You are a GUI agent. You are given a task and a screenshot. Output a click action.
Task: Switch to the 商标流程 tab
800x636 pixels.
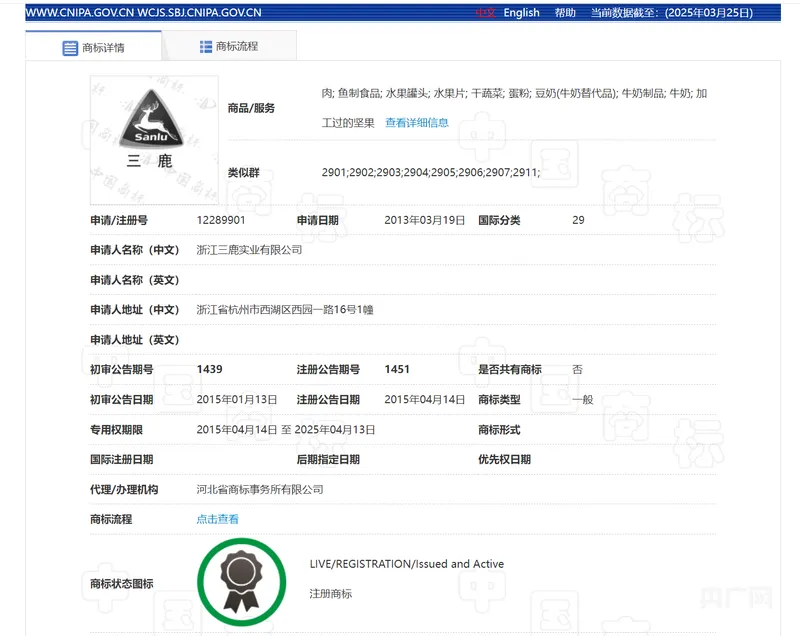pyautogui.click(x=229, y=46)
